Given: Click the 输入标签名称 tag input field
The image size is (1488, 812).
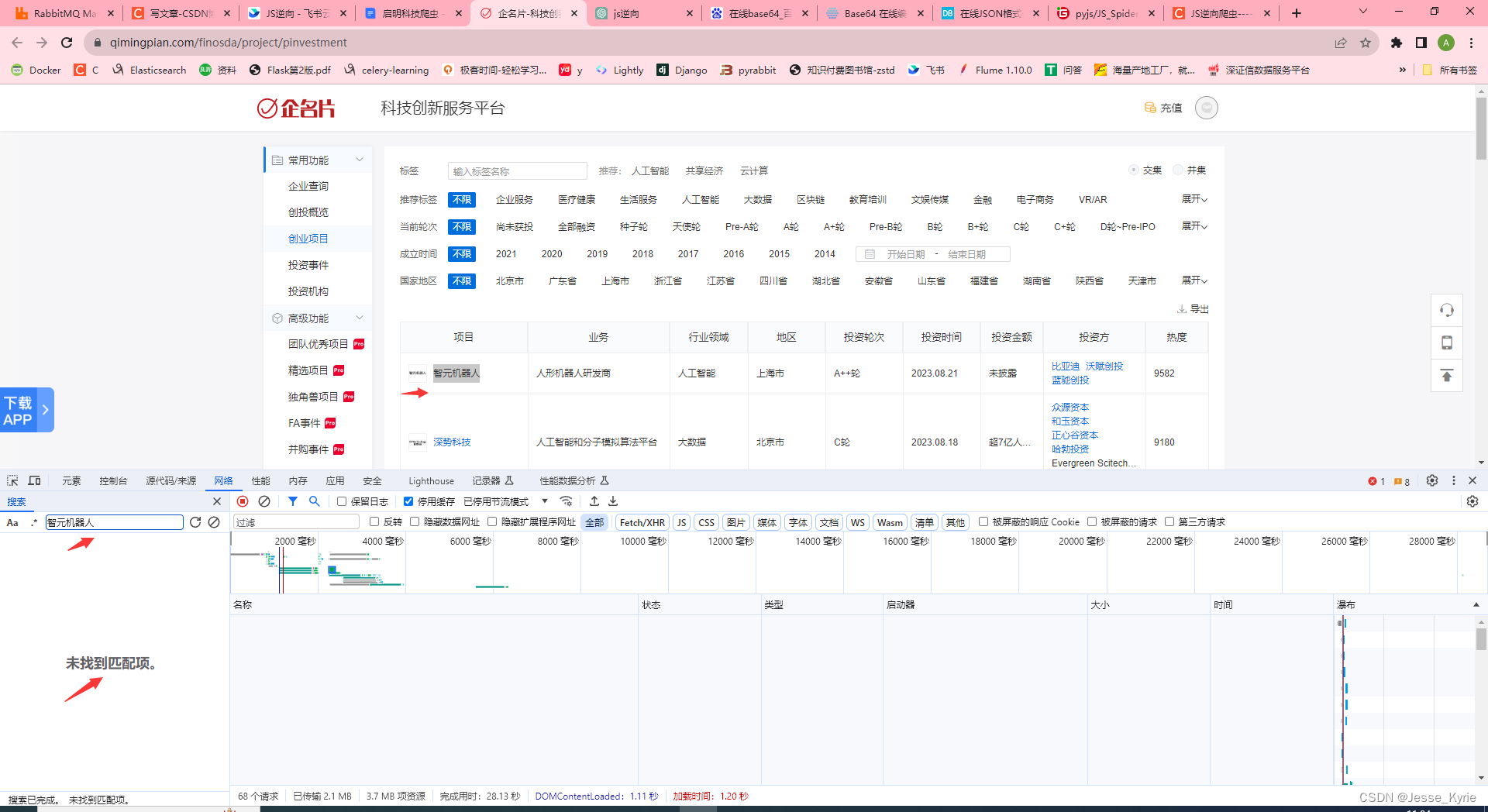Looking at the screenshot, I should pos(517,171).
